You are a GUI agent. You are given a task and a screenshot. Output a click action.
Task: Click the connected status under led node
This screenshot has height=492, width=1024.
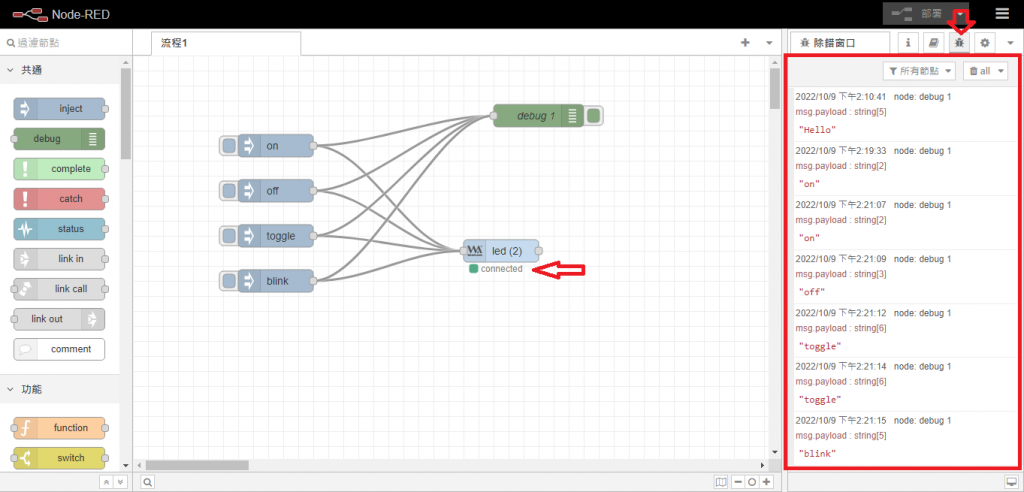point(496,269)
